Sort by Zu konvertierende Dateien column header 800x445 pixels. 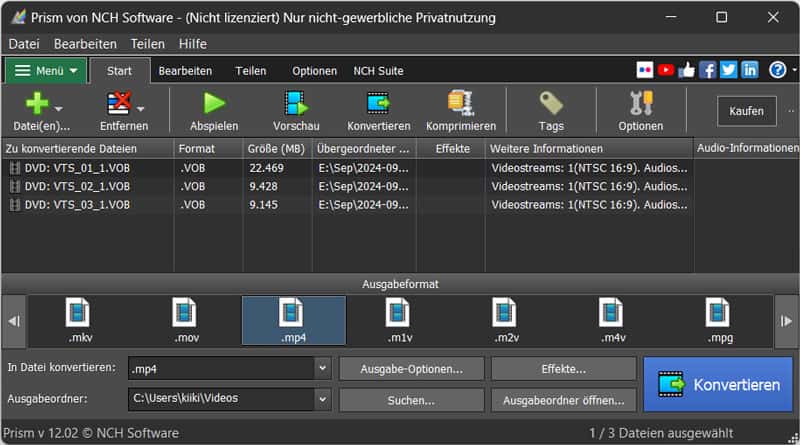pyautogui.click(x=88, y=149)
